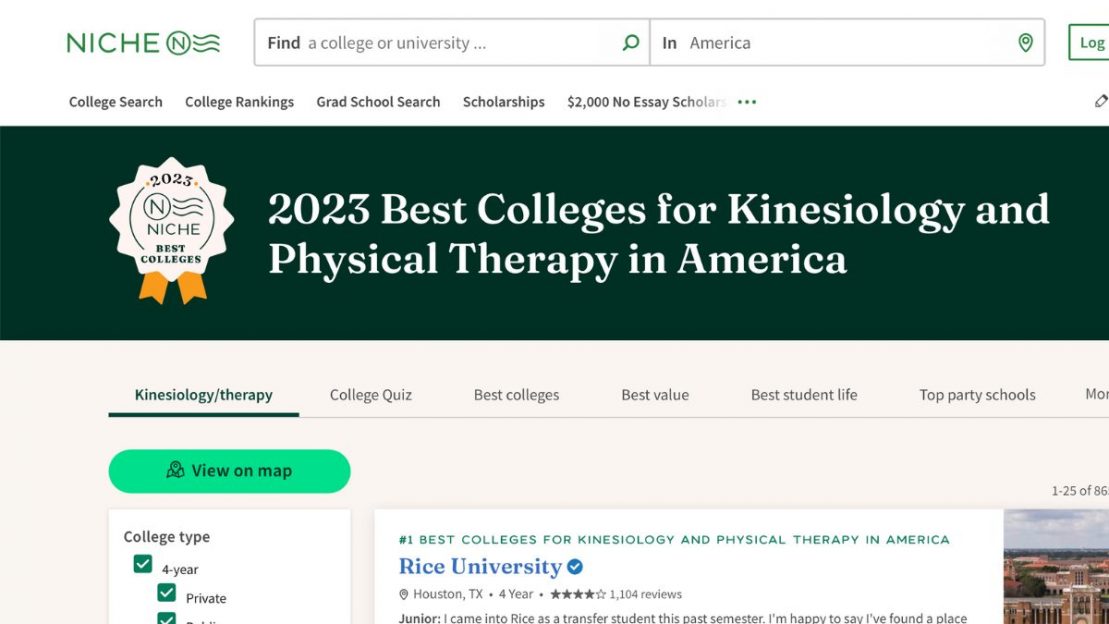Viewport: 1109px width, 624px height.
Task: Go to Scholarships in the navigation bar
Action: [x=504, y=102]
